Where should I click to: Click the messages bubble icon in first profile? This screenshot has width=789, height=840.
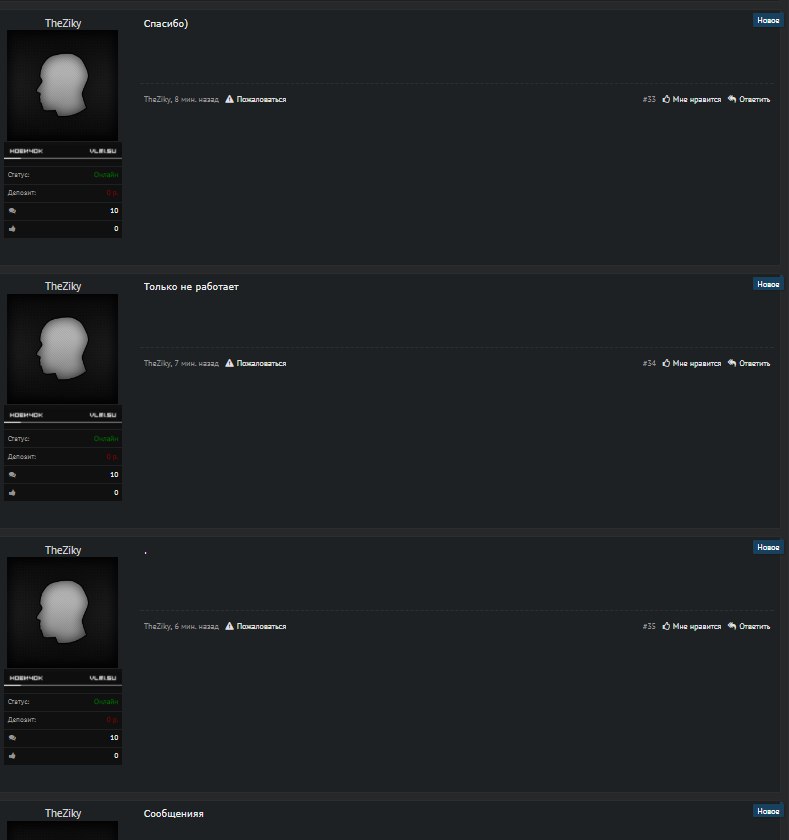click(12, 211)
